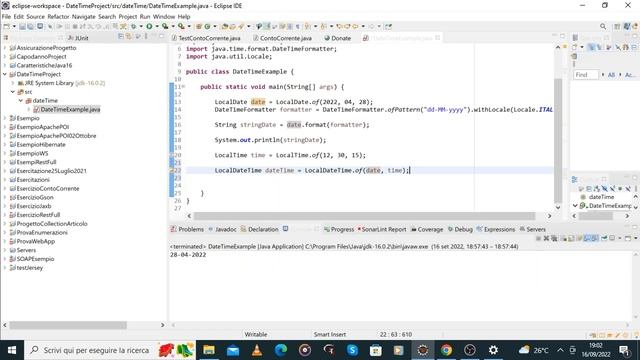640x360 pixels.
Task: Open the New wizard dropdown arrow
Action: point(14,27)
